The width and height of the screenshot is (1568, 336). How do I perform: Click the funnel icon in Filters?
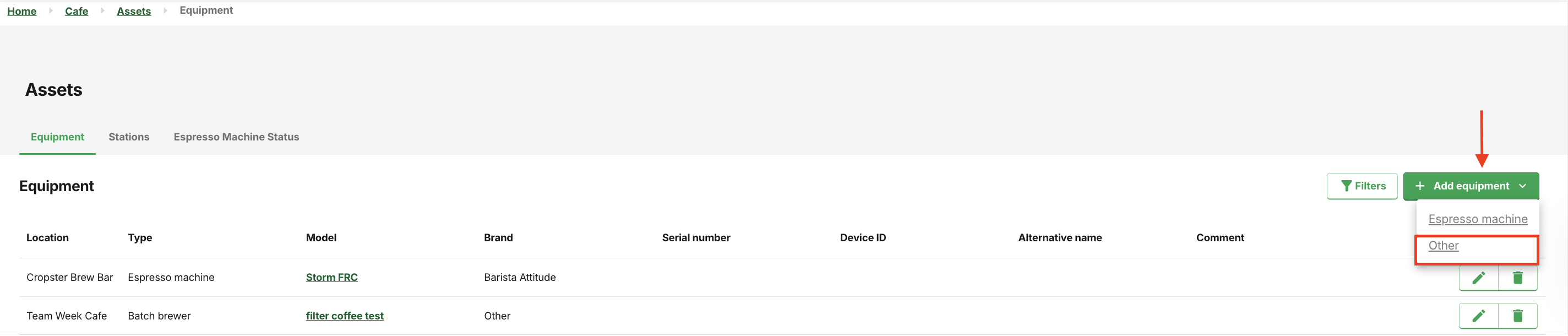pos(1346,186)
